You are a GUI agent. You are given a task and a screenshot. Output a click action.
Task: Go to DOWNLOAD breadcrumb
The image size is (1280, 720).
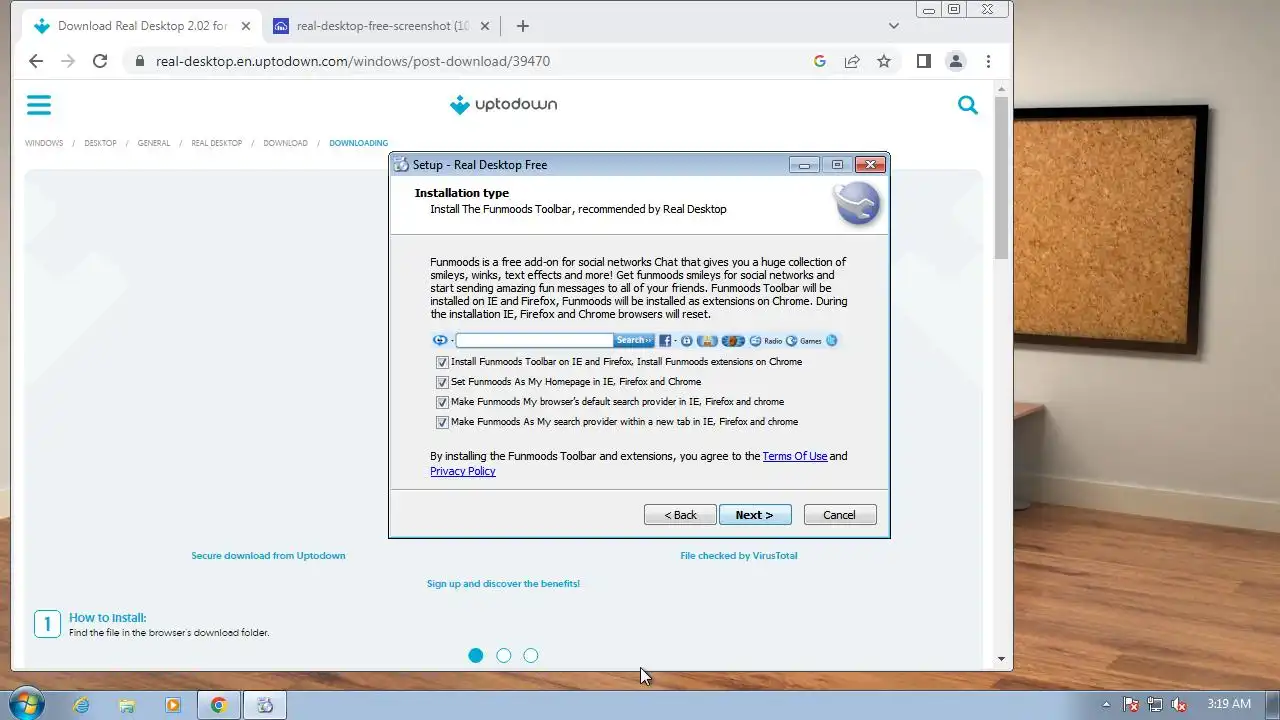point(286,143)
